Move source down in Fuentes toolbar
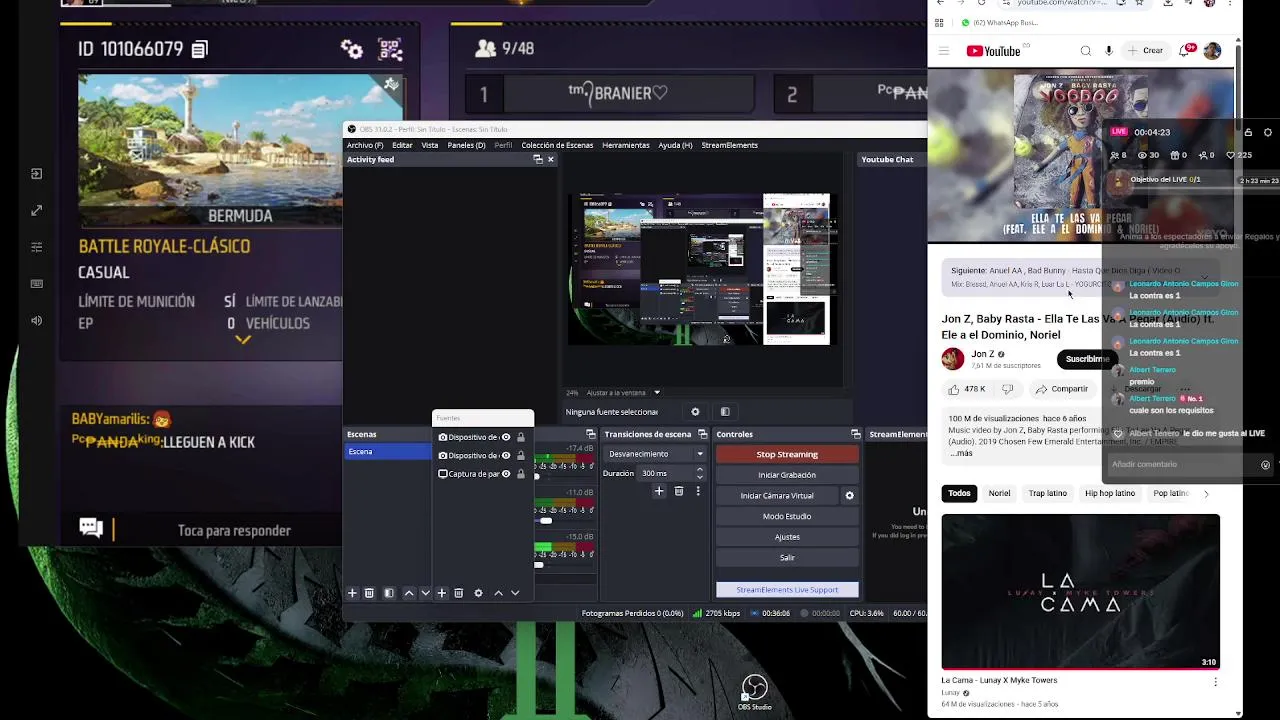The image size is (1280, 720). (x=515, y=593)
